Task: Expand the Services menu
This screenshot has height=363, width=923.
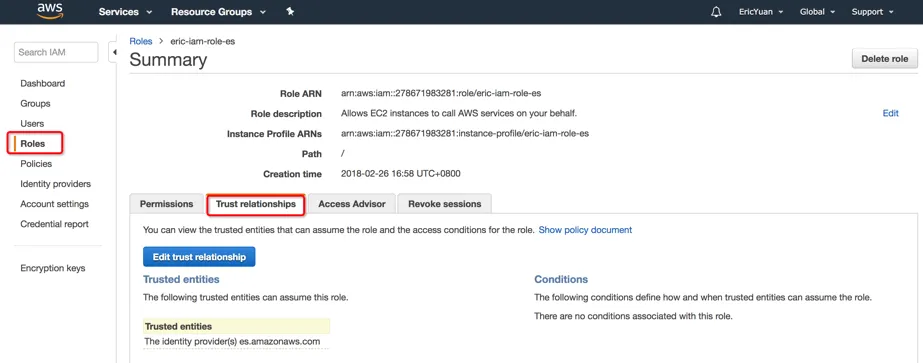Action: [x=125, y=12]
